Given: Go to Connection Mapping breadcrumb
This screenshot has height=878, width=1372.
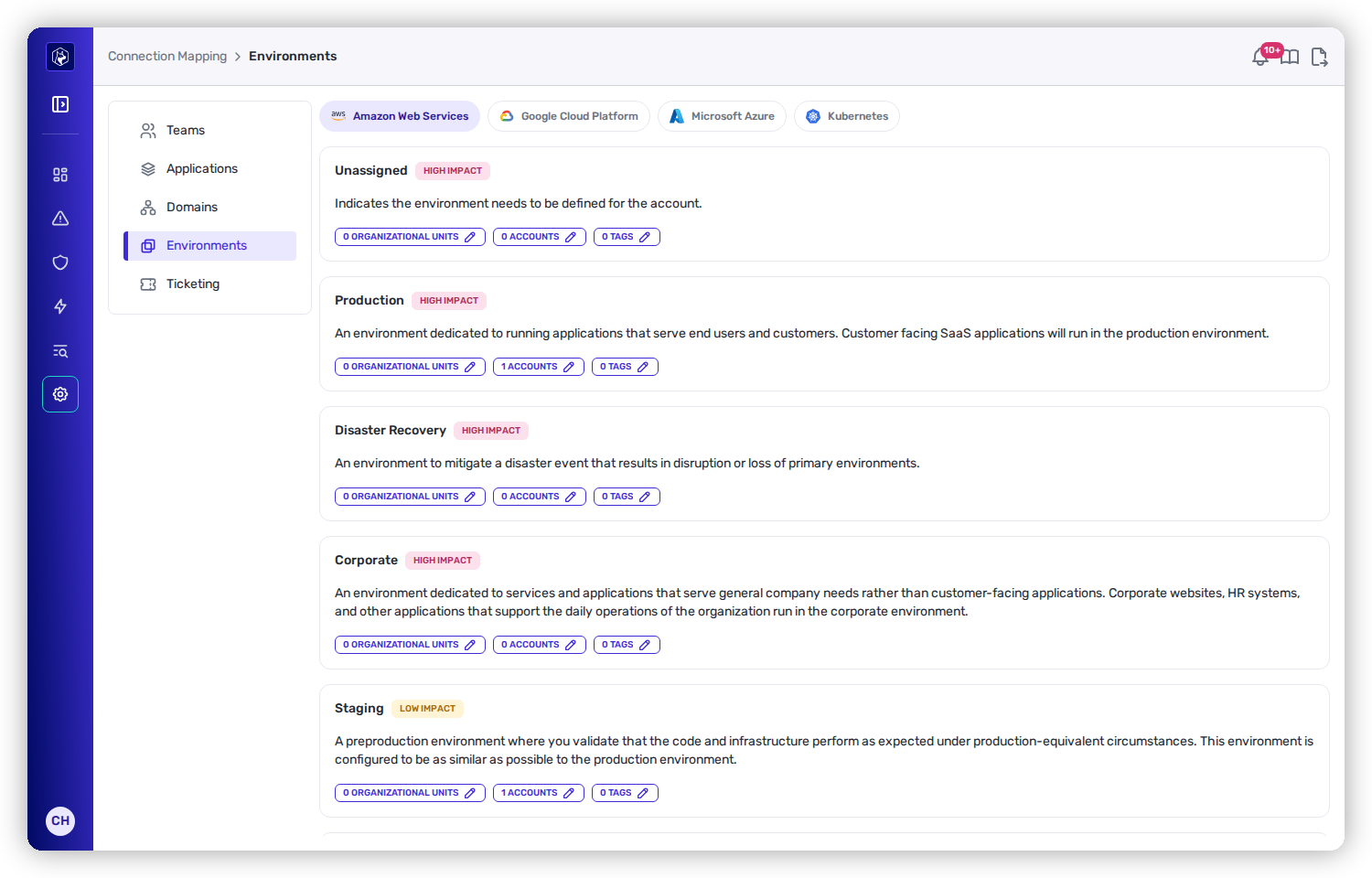Looking at the screenshot, I should click(167, 57).
